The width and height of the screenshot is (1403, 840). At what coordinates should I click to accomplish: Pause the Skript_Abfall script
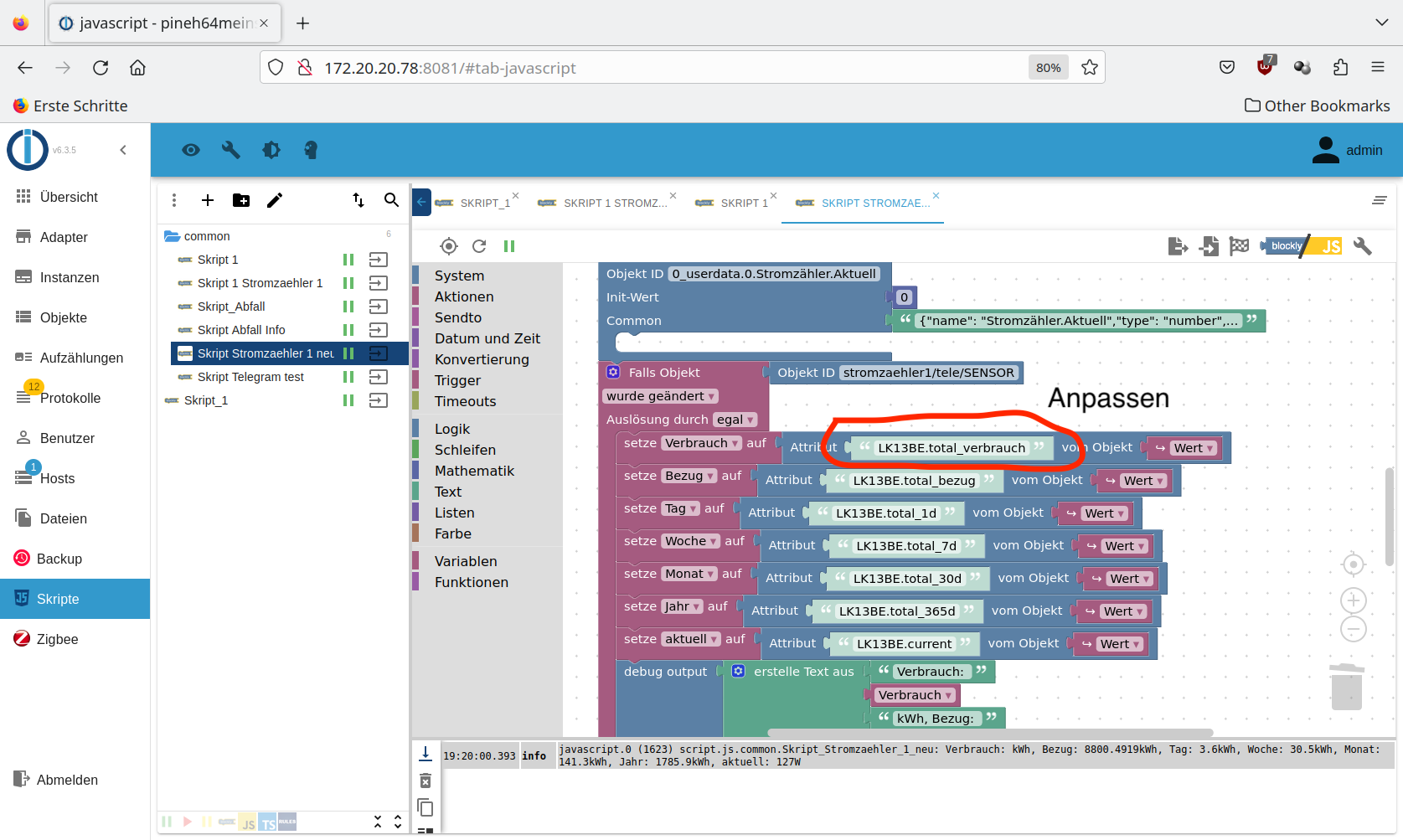tap(348, 307)
